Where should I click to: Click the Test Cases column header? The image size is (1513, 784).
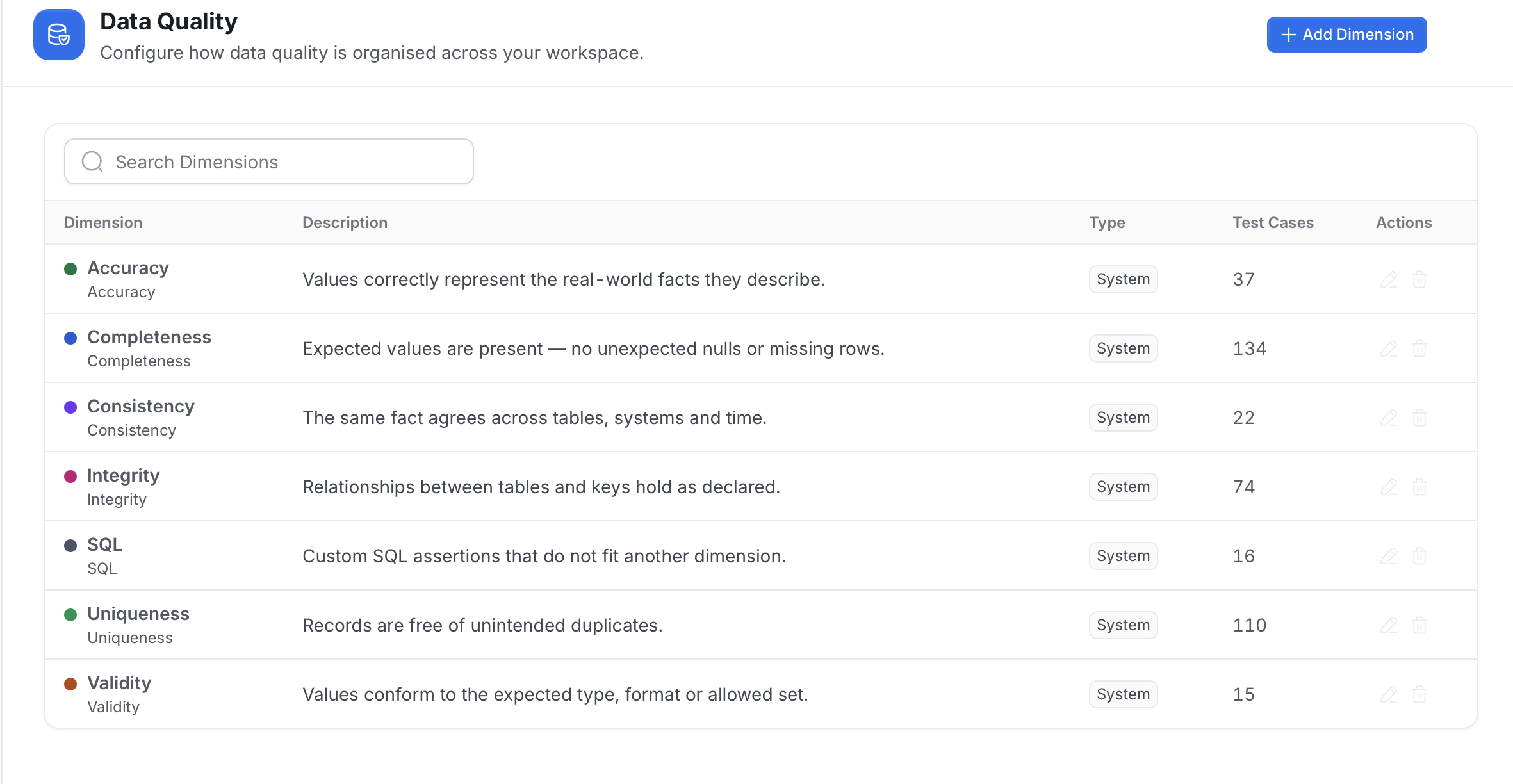pos(1273,222)
